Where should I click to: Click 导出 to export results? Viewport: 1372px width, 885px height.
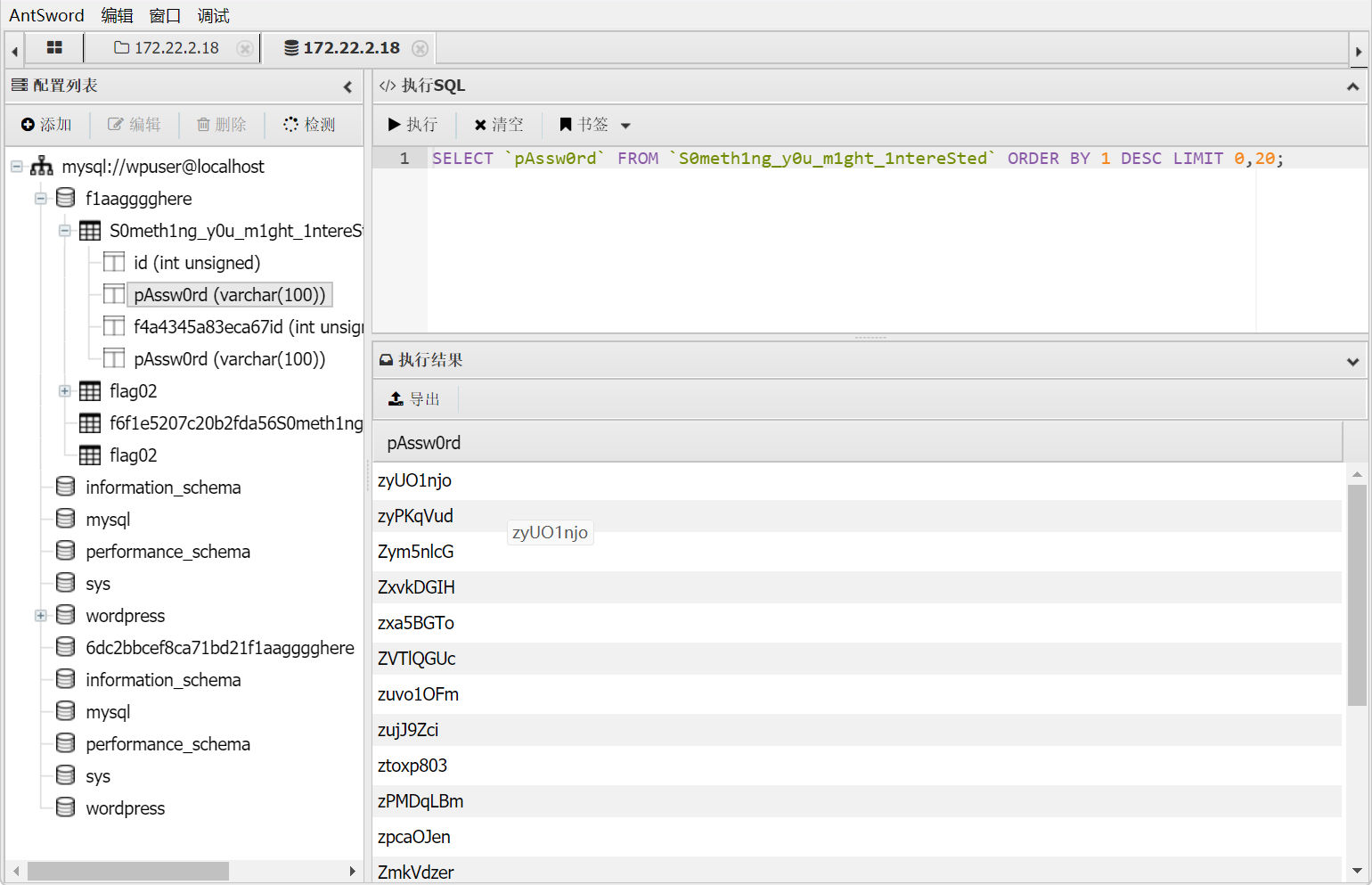(415, 399)
